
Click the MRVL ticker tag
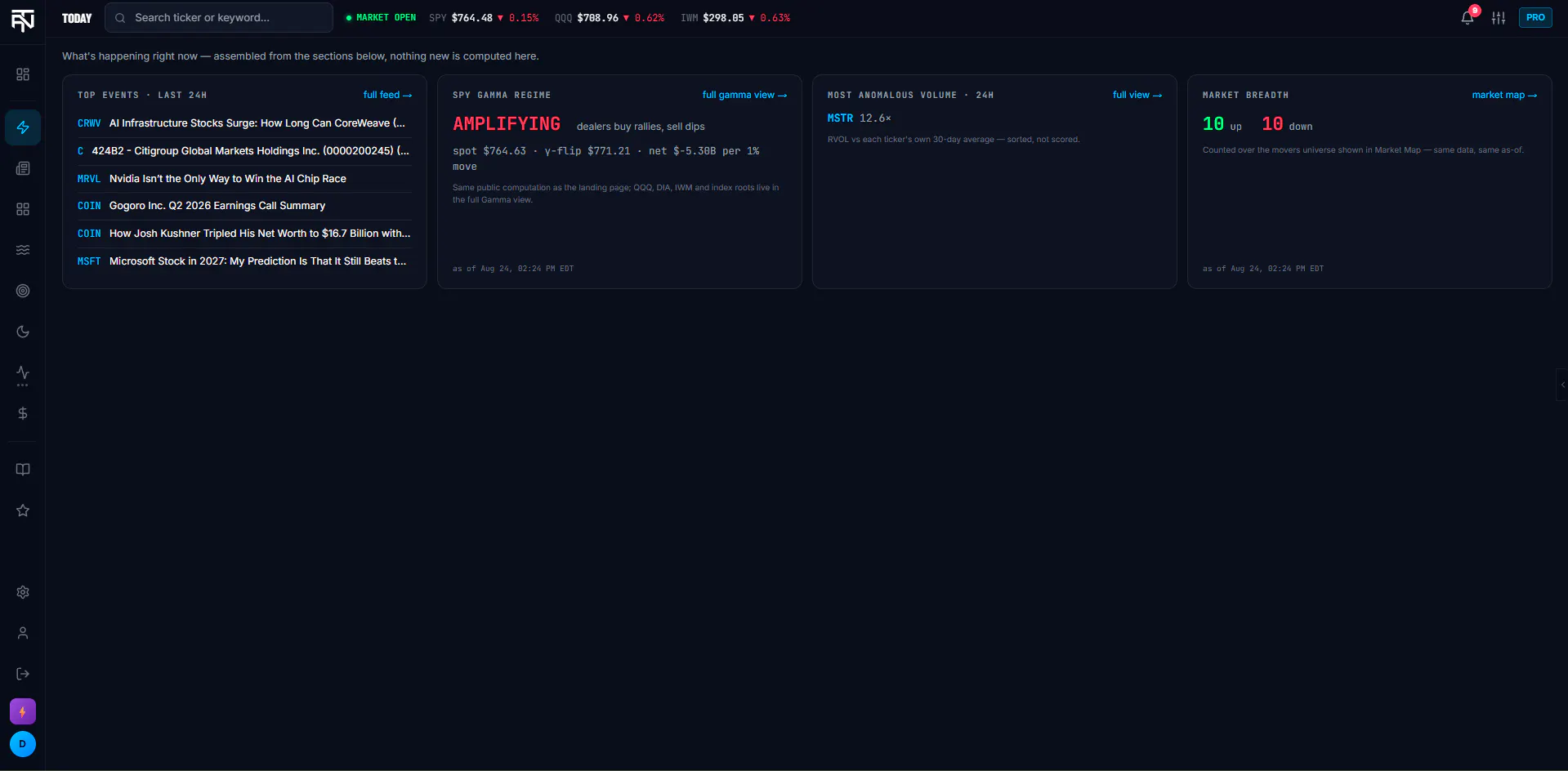pos(89,179)
